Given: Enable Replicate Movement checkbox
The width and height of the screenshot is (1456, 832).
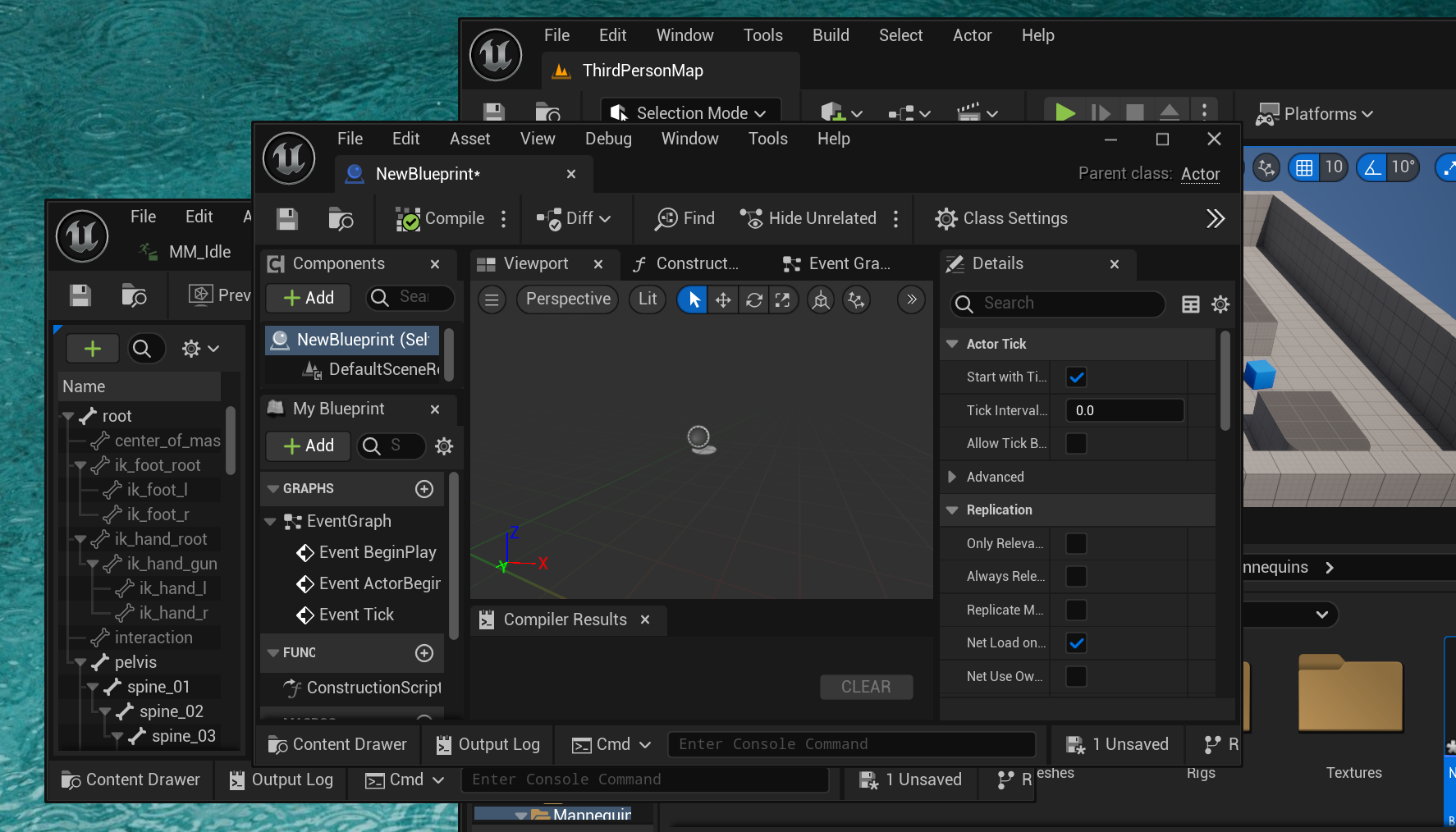Looking at the screenshot, I should (x=1076, y=610).
